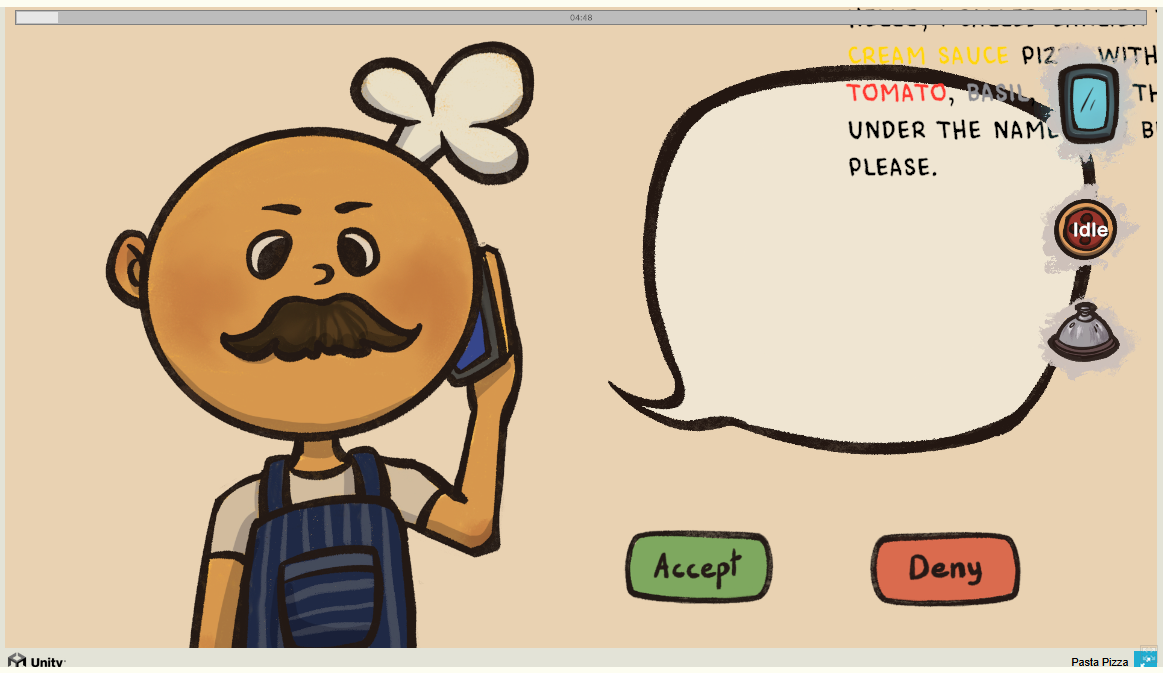1163x673 pixels.
Task: Click the chef's brown mustache
Action: pos(321,328)
